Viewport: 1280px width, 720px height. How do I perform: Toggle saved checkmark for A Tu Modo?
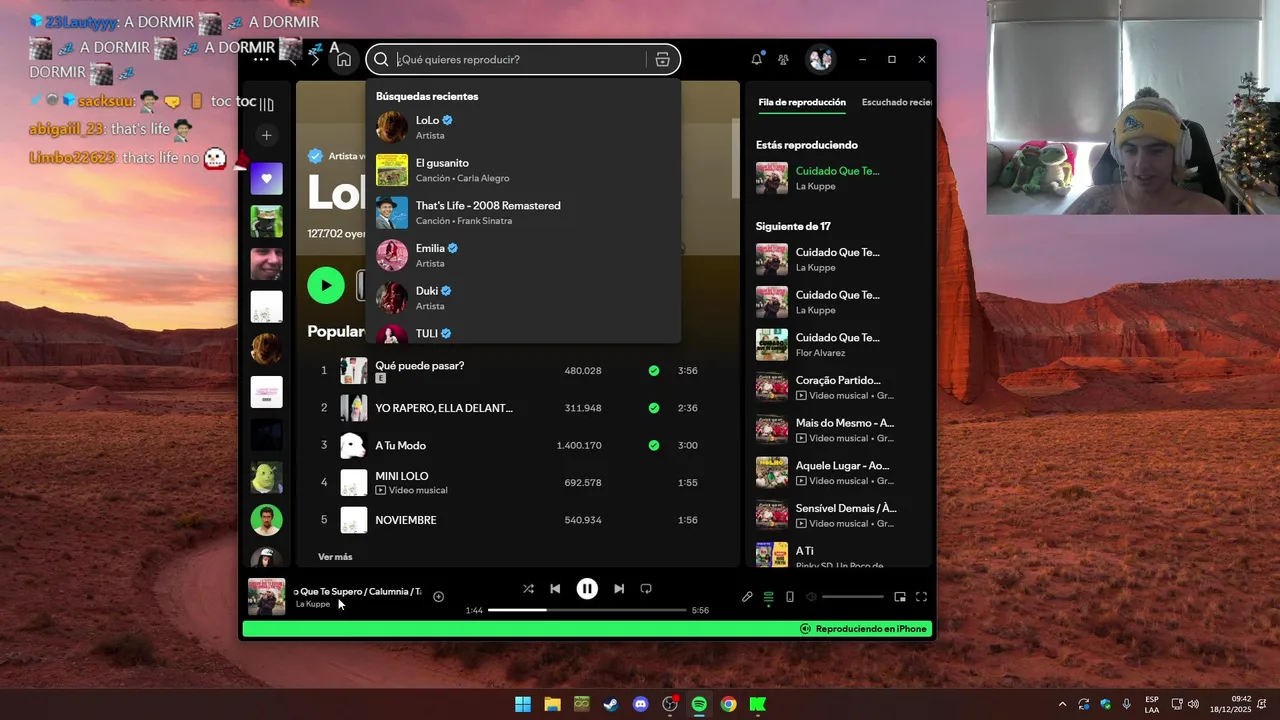tap(654, 445)
